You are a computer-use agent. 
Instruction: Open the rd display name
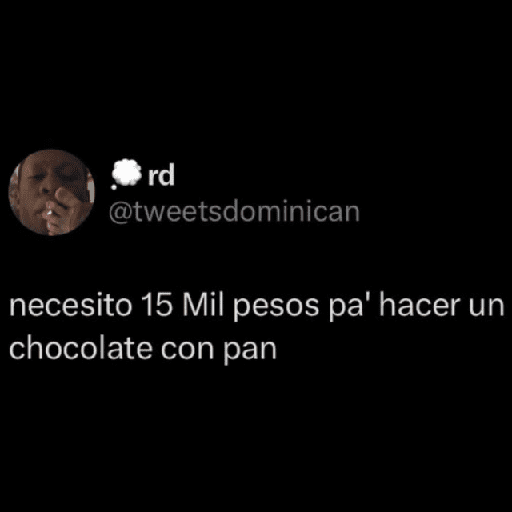pos(161,175)
